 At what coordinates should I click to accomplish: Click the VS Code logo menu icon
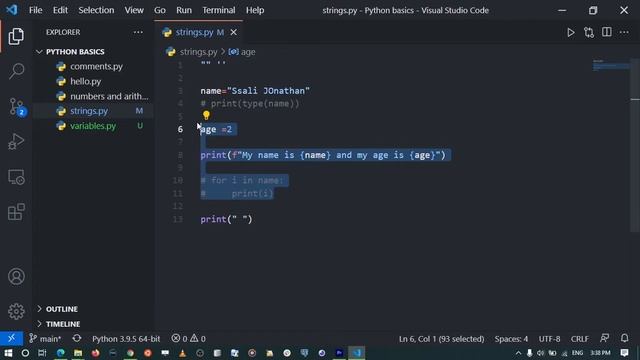[11, 10]
